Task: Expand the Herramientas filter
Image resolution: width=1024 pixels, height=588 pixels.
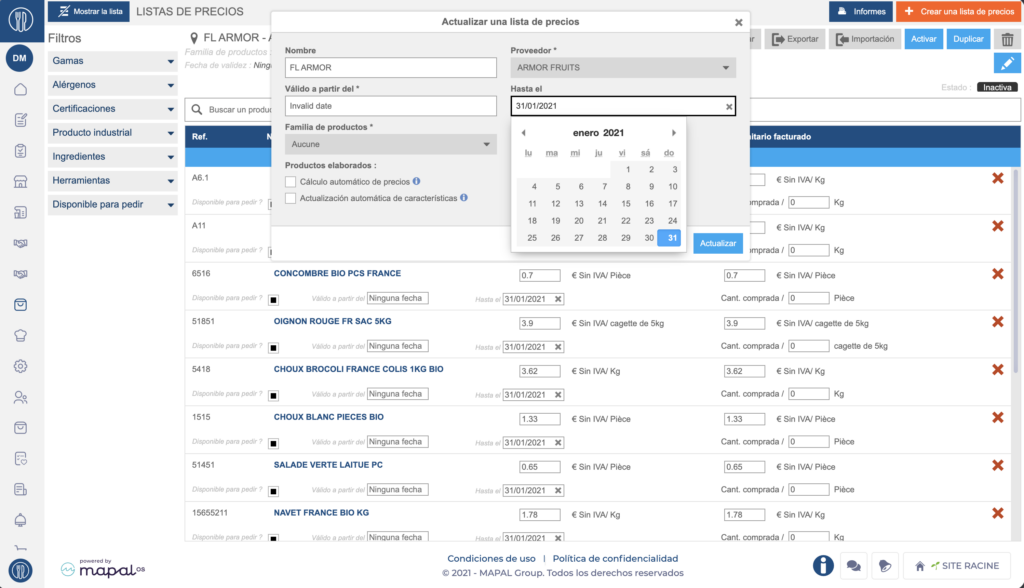Action: coord(112,180)
